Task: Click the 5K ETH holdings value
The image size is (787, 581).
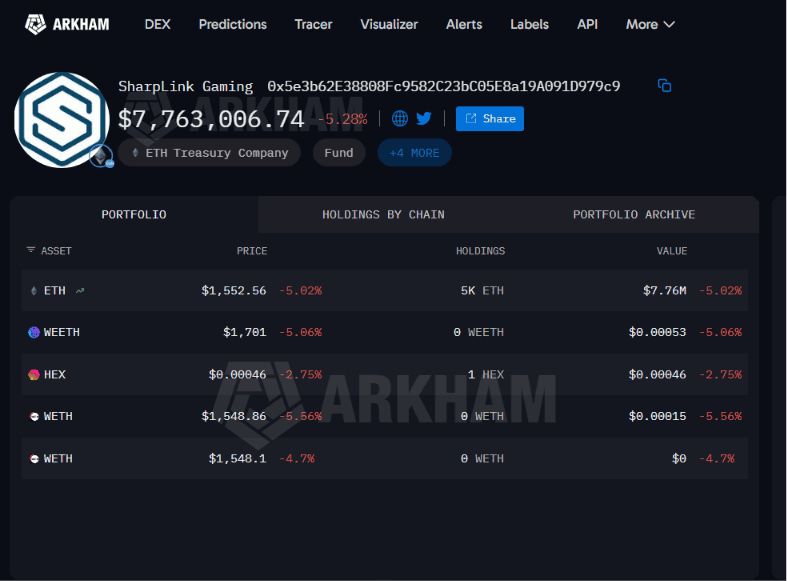Action: tap(482, 290)
